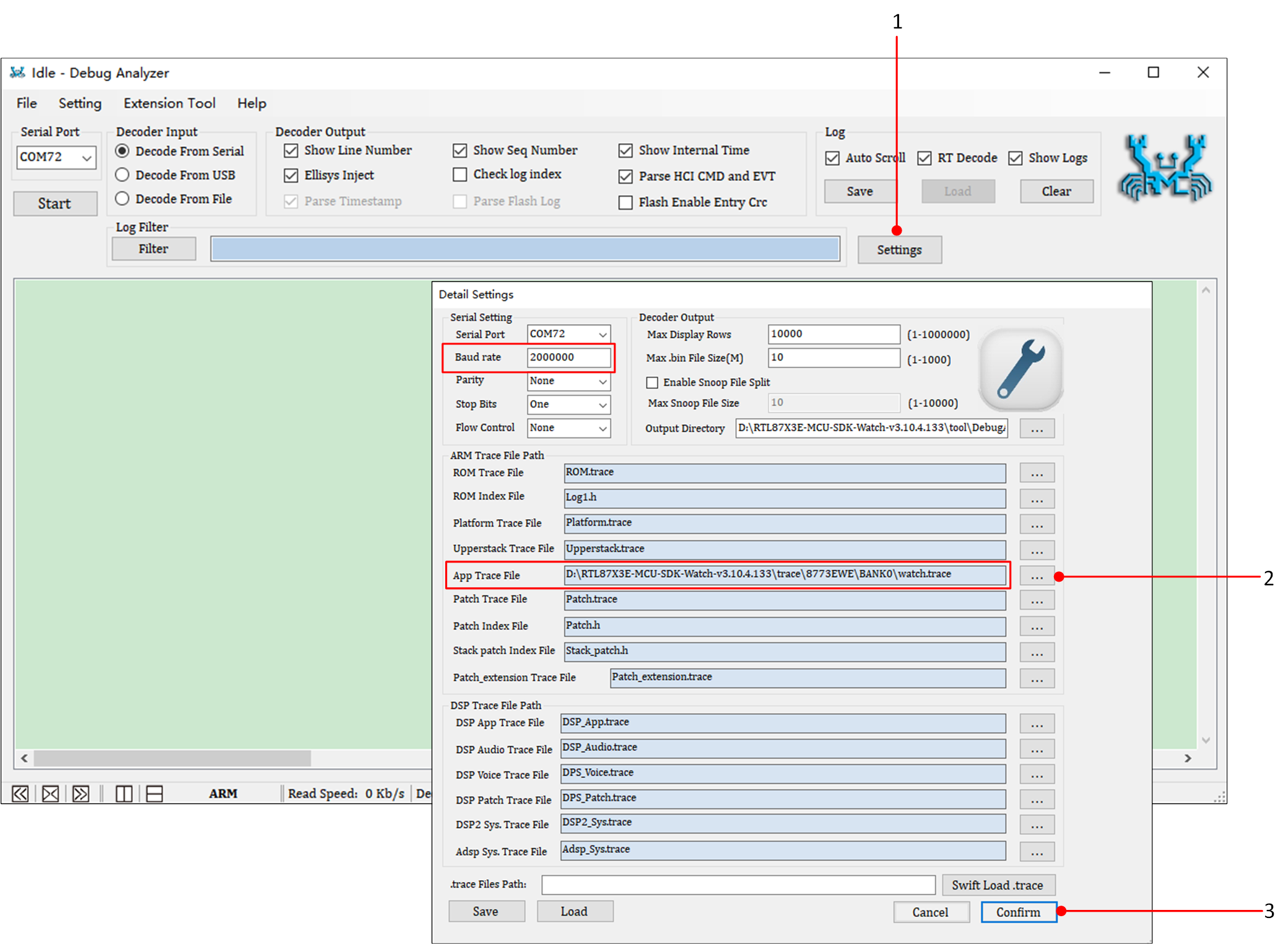Click the wrench icon in Detail Settings
Screen dimensions: 1288x944
[x=1020, y=370]
